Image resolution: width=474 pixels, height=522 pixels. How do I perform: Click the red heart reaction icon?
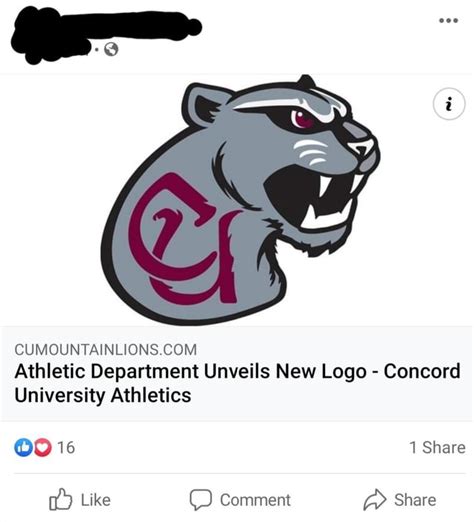click(43, 447)
